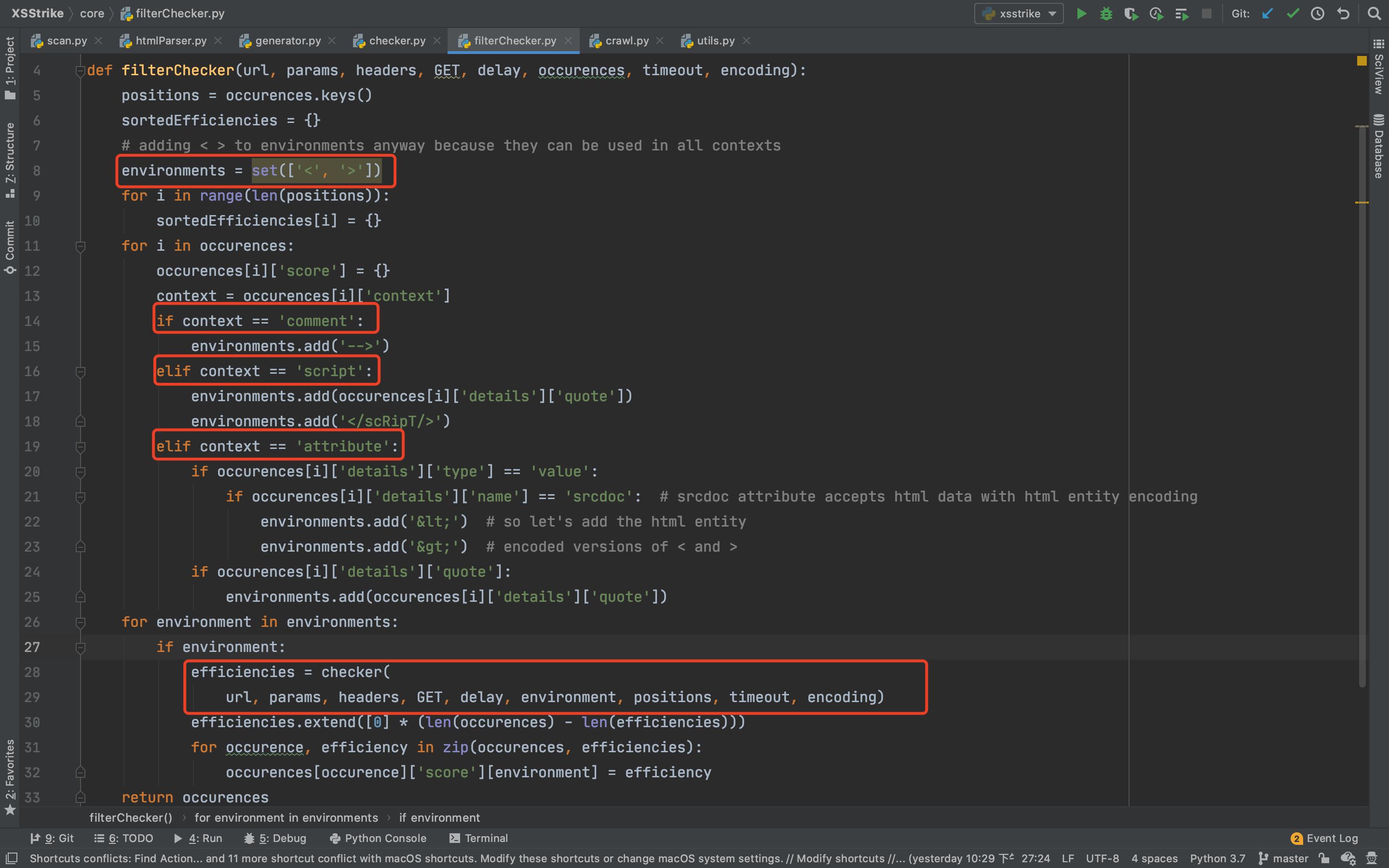Switch to the htmlParser.py editor tab
Viewport: 1389px width, 868px height.
pos(170,41)
